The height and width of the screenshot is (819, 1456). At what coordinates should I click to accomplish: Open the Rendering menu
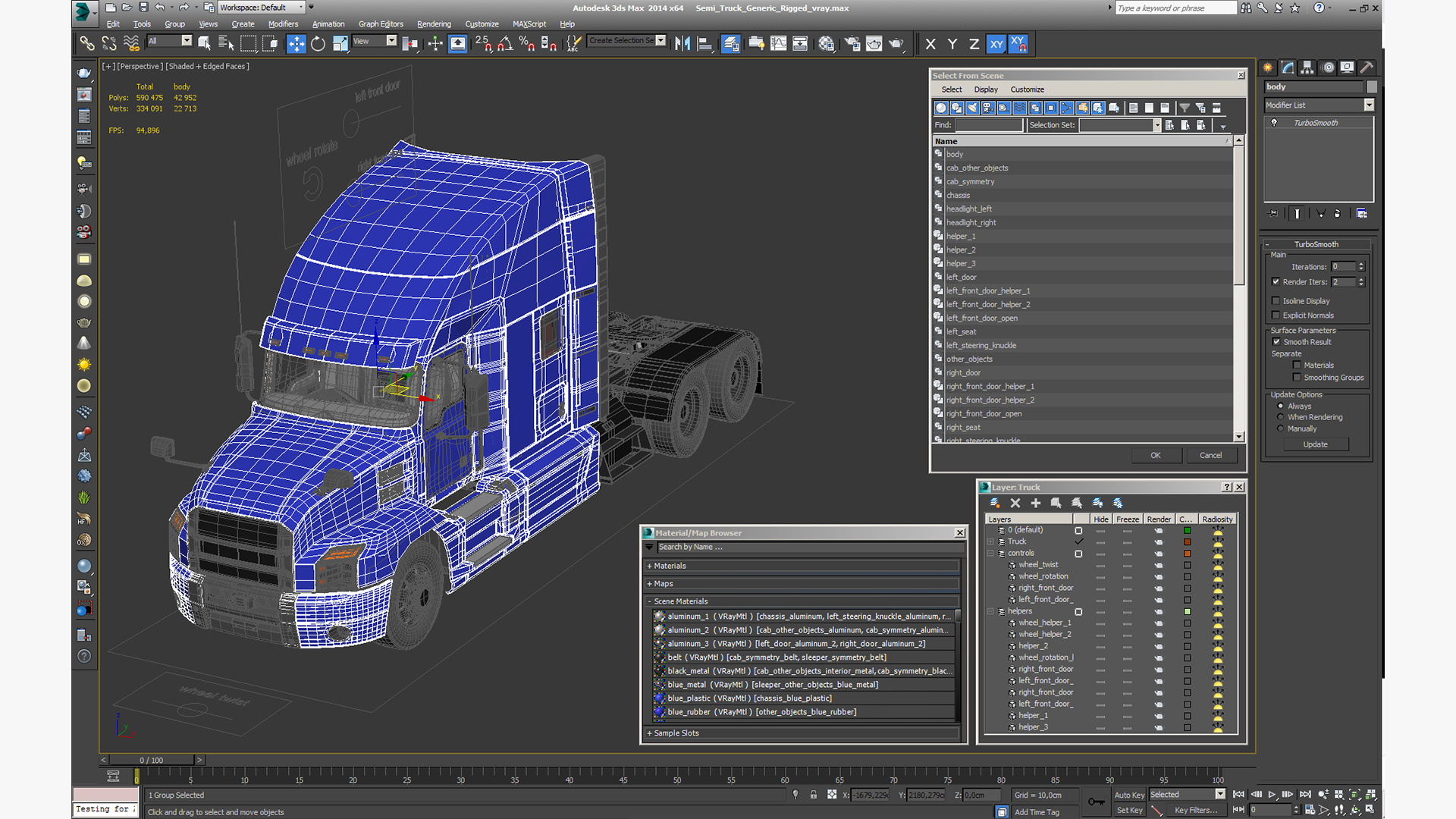pos(434,24)
